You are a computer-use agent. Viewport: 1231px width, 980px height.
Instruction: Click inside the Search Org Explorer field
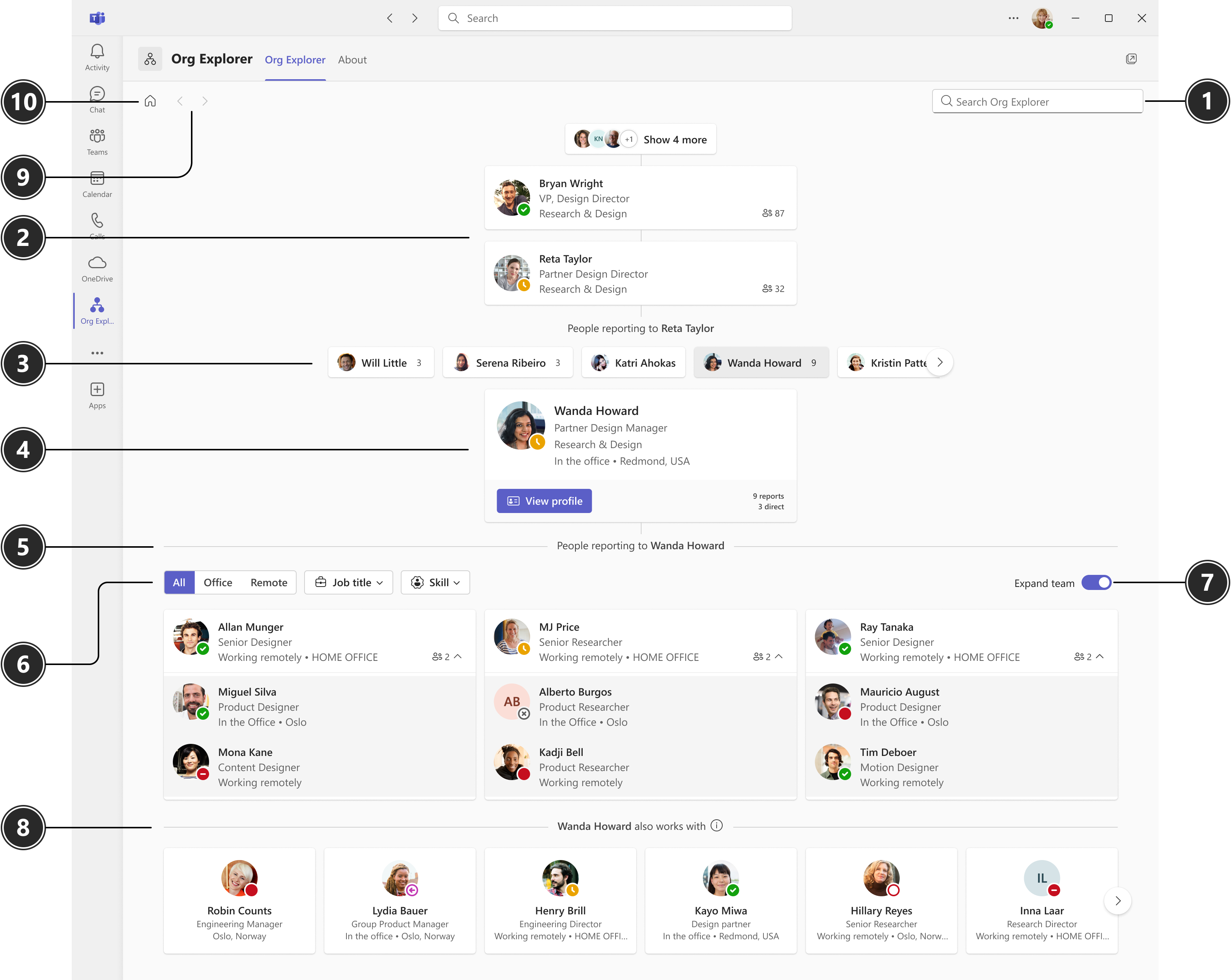coord(1037,101)
